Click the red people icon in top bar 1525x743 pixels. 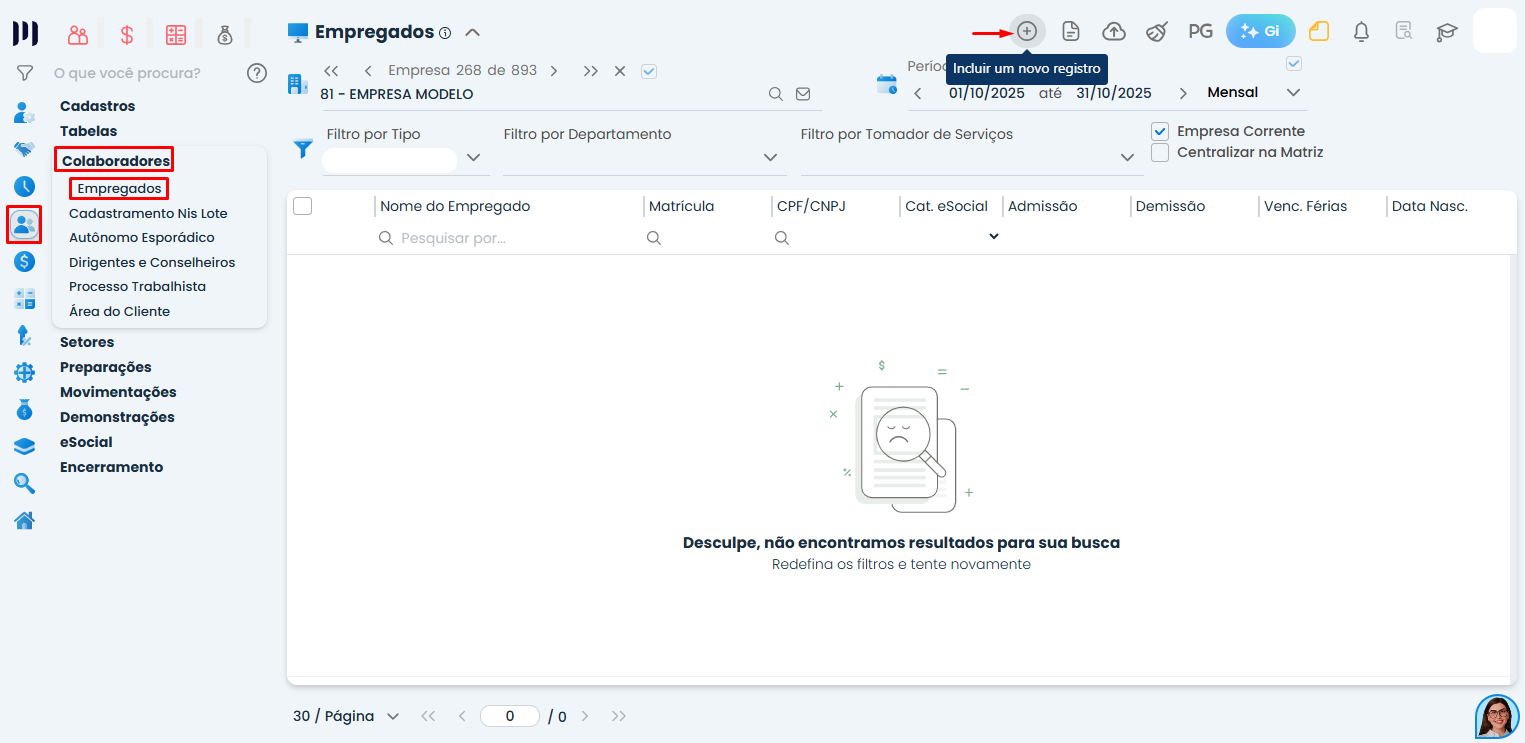click(78, 34)
